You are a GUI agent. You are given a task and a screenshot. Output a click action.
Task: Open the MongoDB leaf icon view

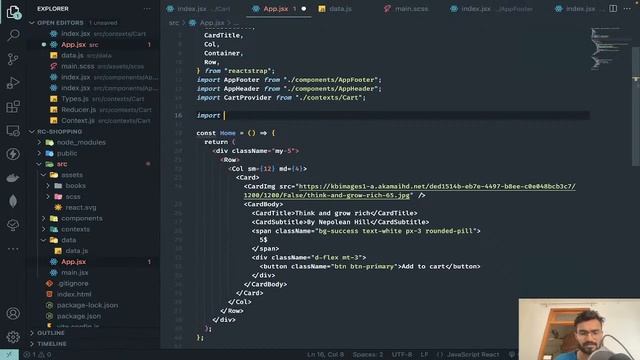[13, 201]
